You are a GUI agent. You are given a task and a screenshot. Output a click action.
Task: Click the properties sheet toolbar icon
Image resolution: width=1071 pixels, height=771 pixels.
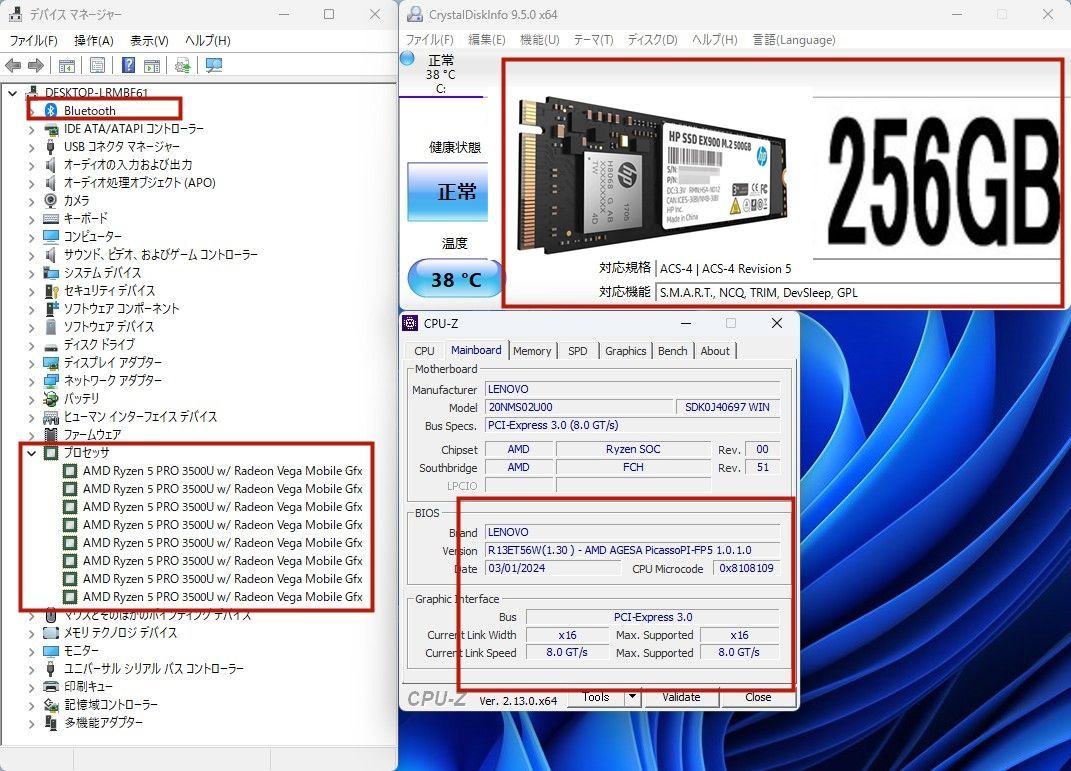97,66
